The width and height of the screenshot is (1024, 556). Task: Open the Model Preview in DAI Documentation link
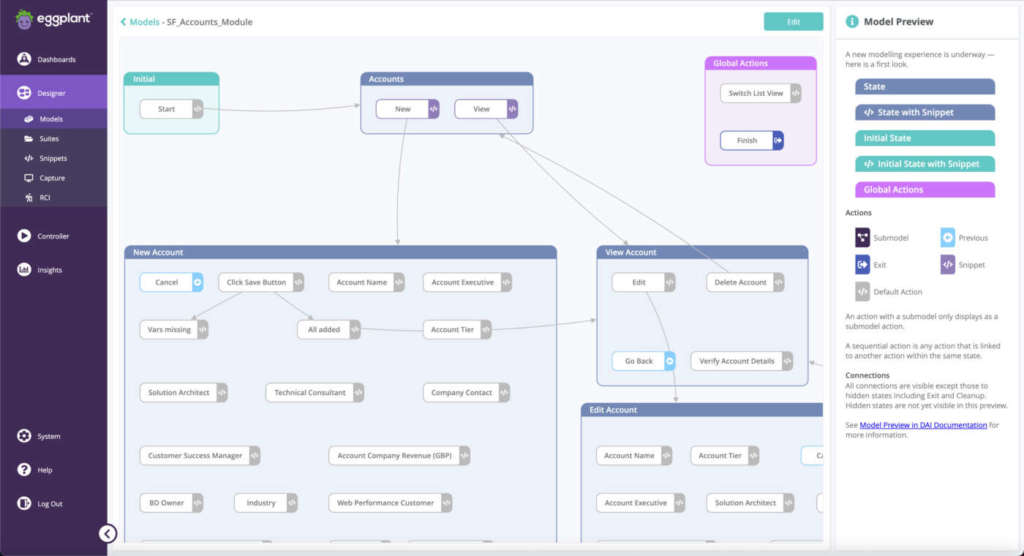pyautogui.click(x=923, y=425)
